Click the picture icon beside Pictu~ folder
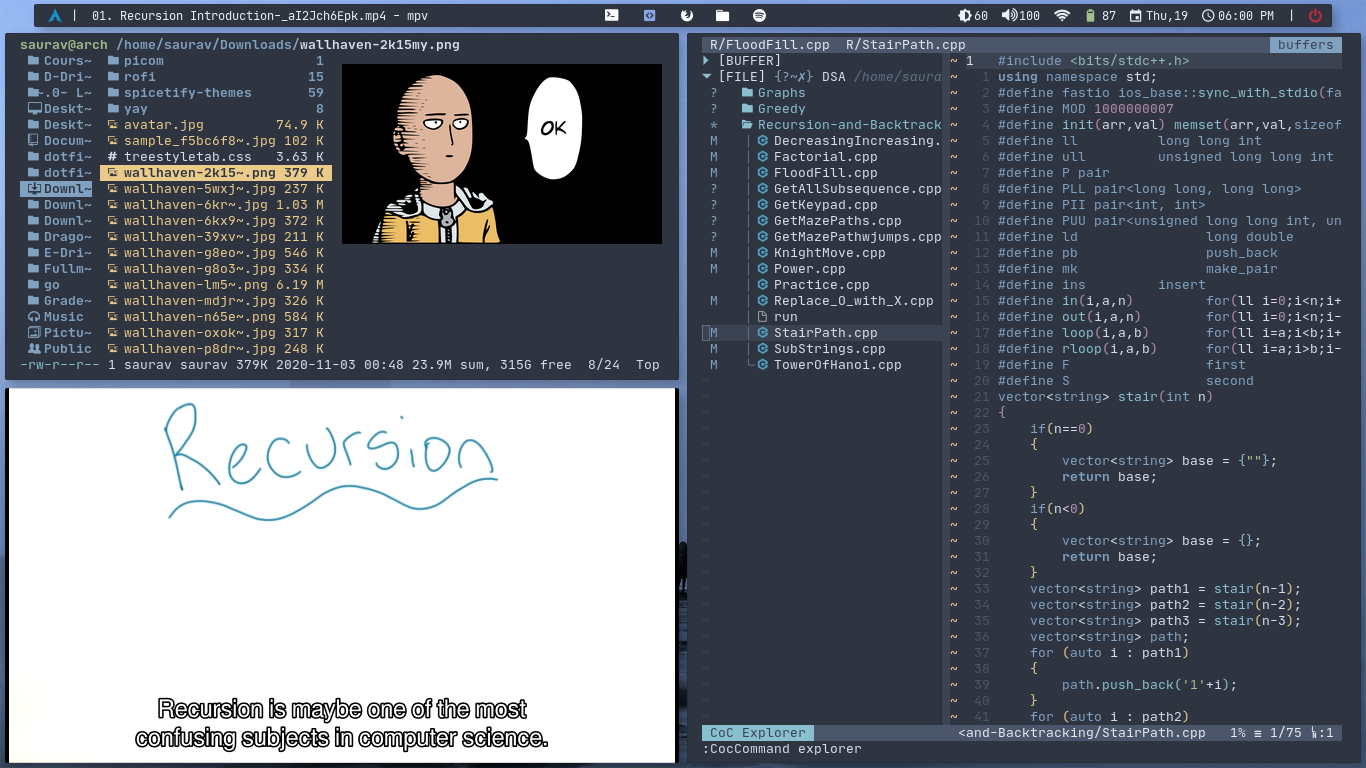Viewport: 1366px width, 768px height. coord(35,333)
